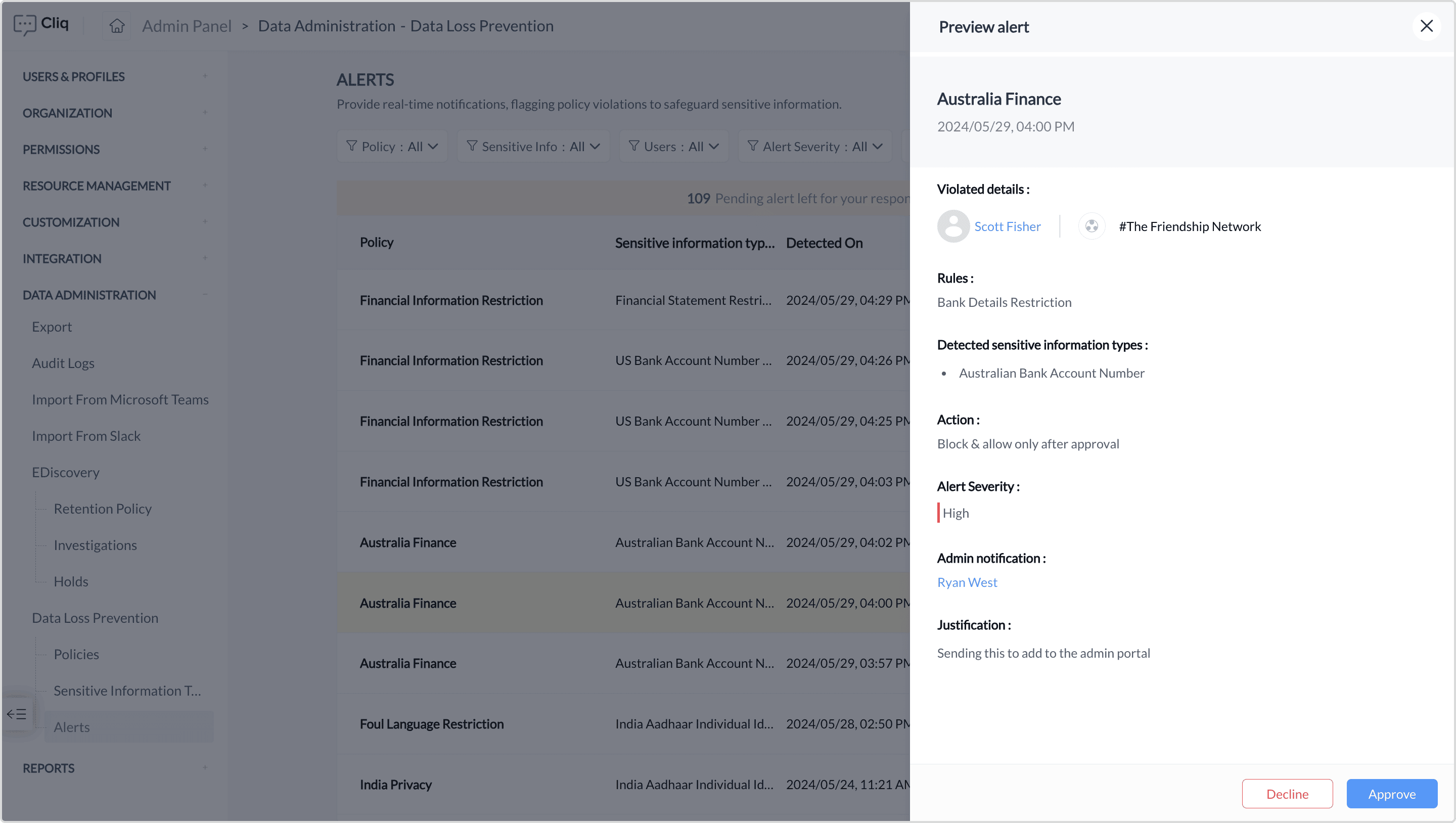This screenshot has height=823, width=1456.
Task: Click the Users filter funnel icon
Action: [x=633, y=147]
